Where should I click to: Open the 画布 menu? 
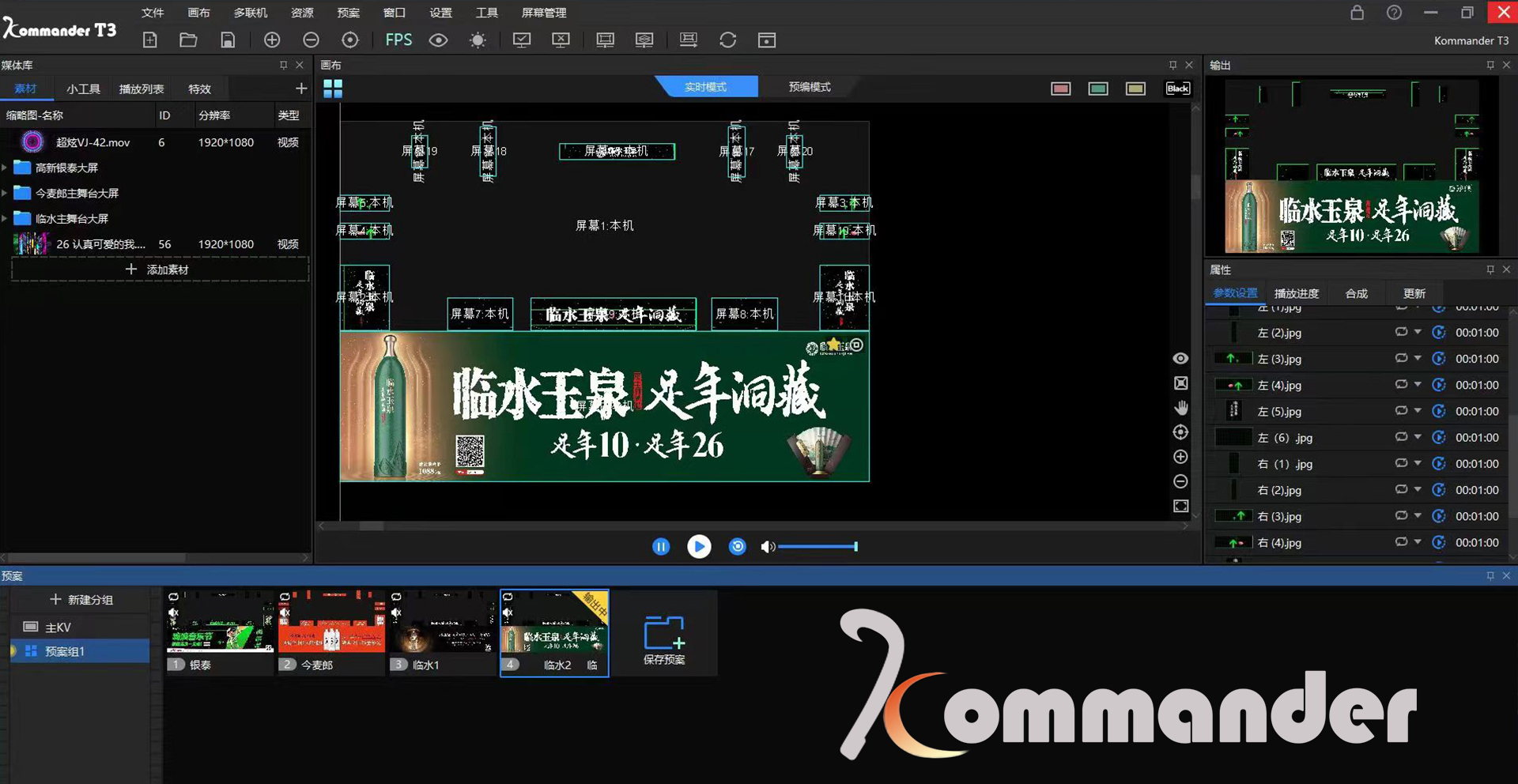[x=198, y=13]
